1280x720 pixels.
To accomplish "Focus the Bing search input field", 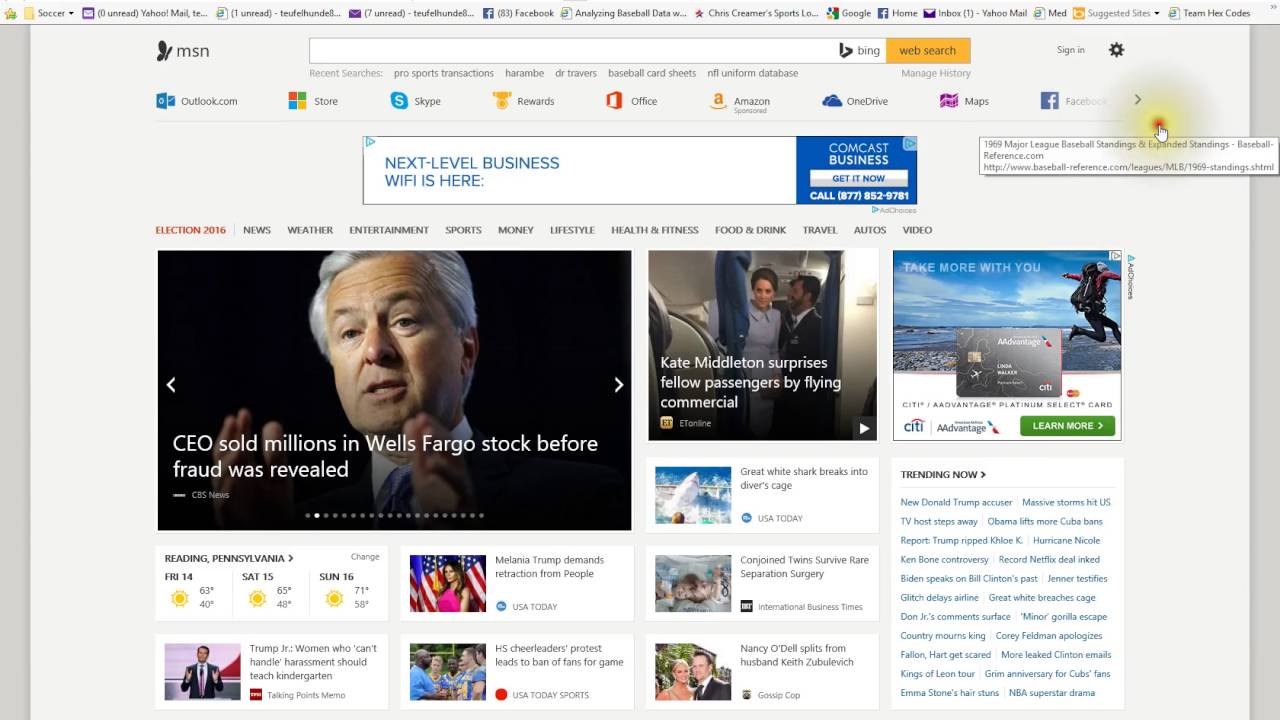I will point(573,50).
